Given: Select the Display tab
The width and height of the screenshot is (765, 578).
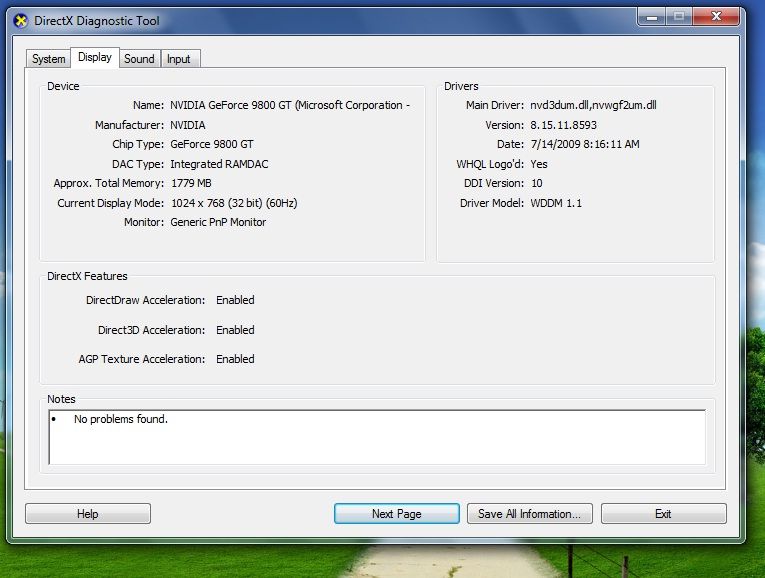Looking at the screenshot, I should point(95,57).
